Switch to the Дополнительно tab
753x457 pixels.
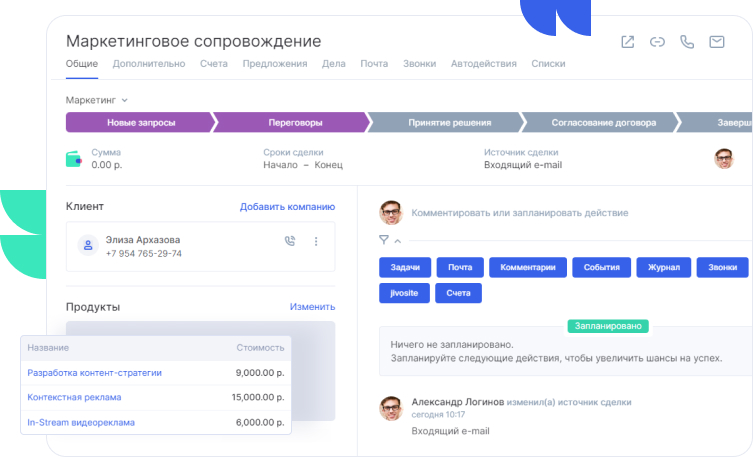149,64
